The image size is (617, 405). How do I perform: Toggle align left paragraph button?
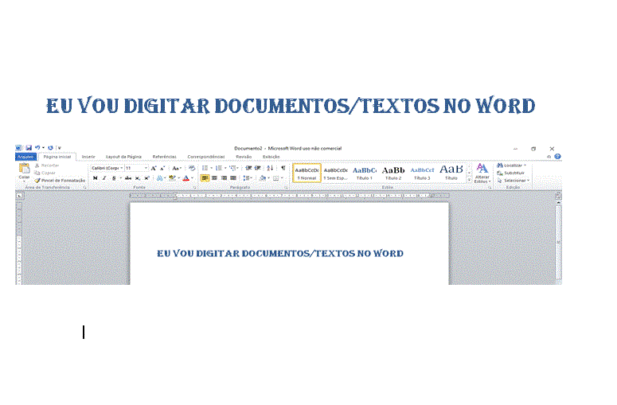(x=205, y=178)
